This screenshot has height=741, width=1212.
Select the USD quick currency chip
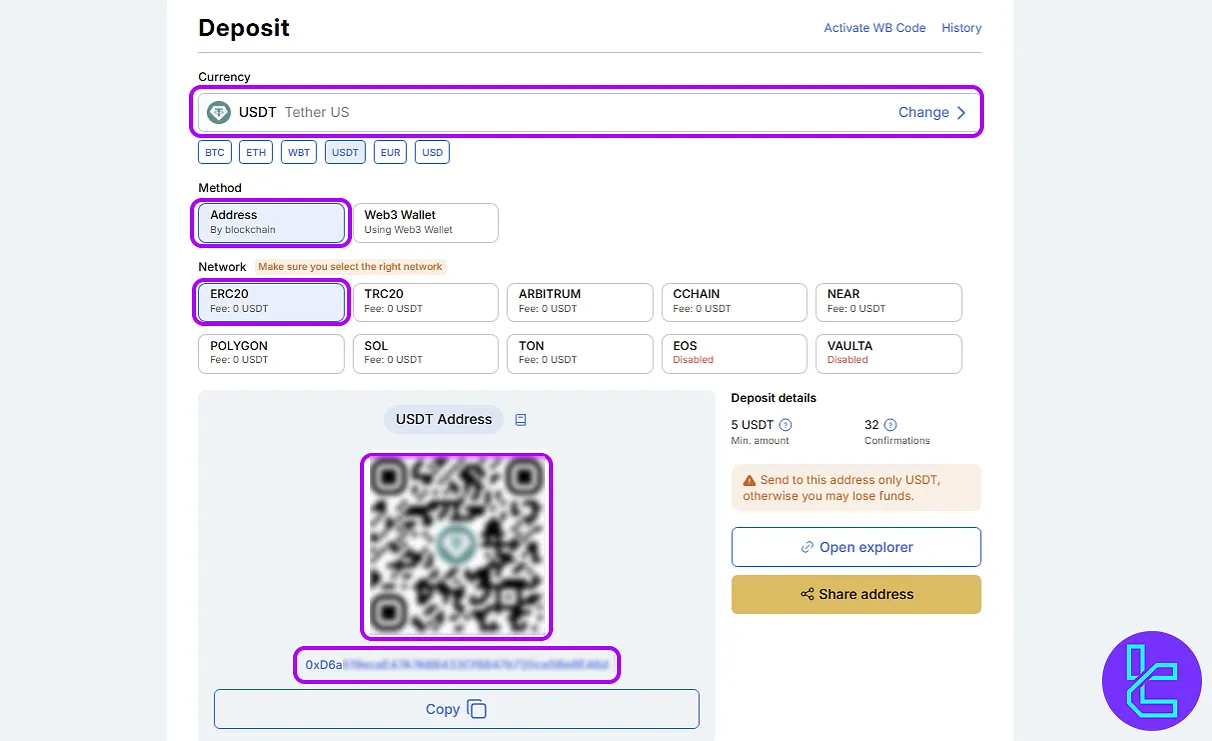click(432, 153)
